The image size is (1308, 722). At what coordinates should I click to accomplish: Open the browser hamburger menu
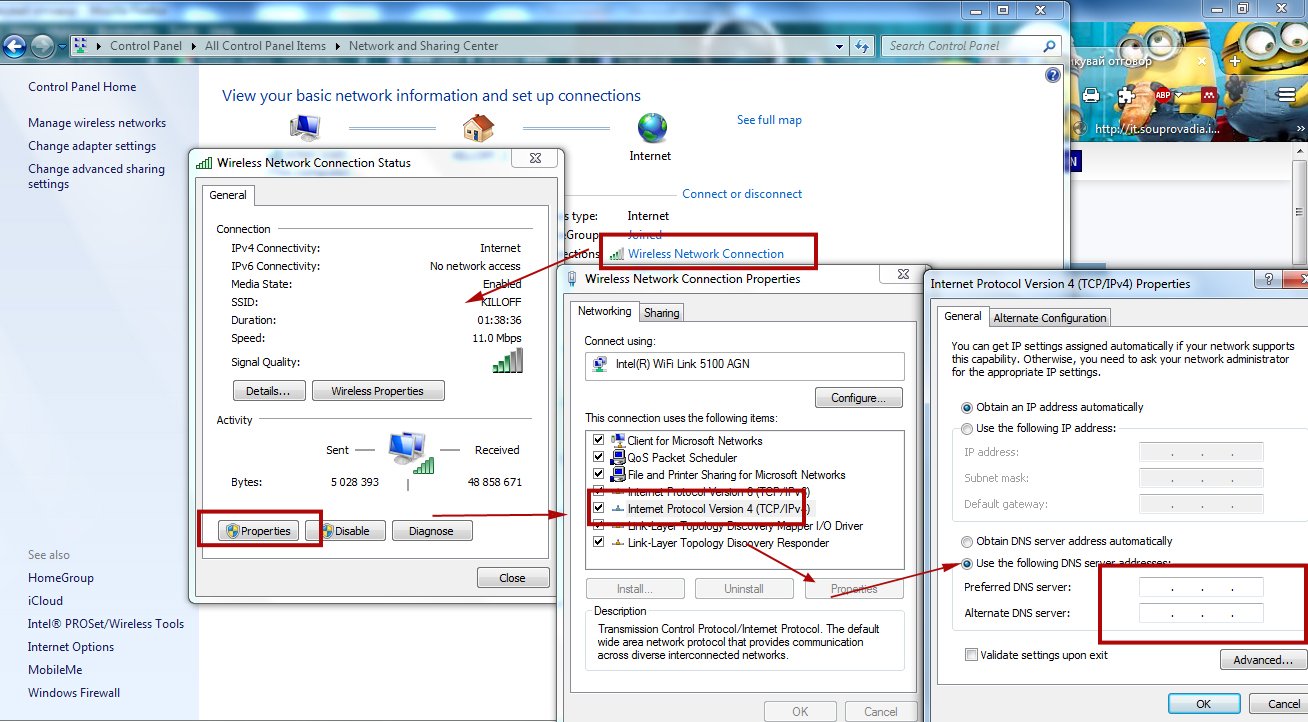(1288, 95)
